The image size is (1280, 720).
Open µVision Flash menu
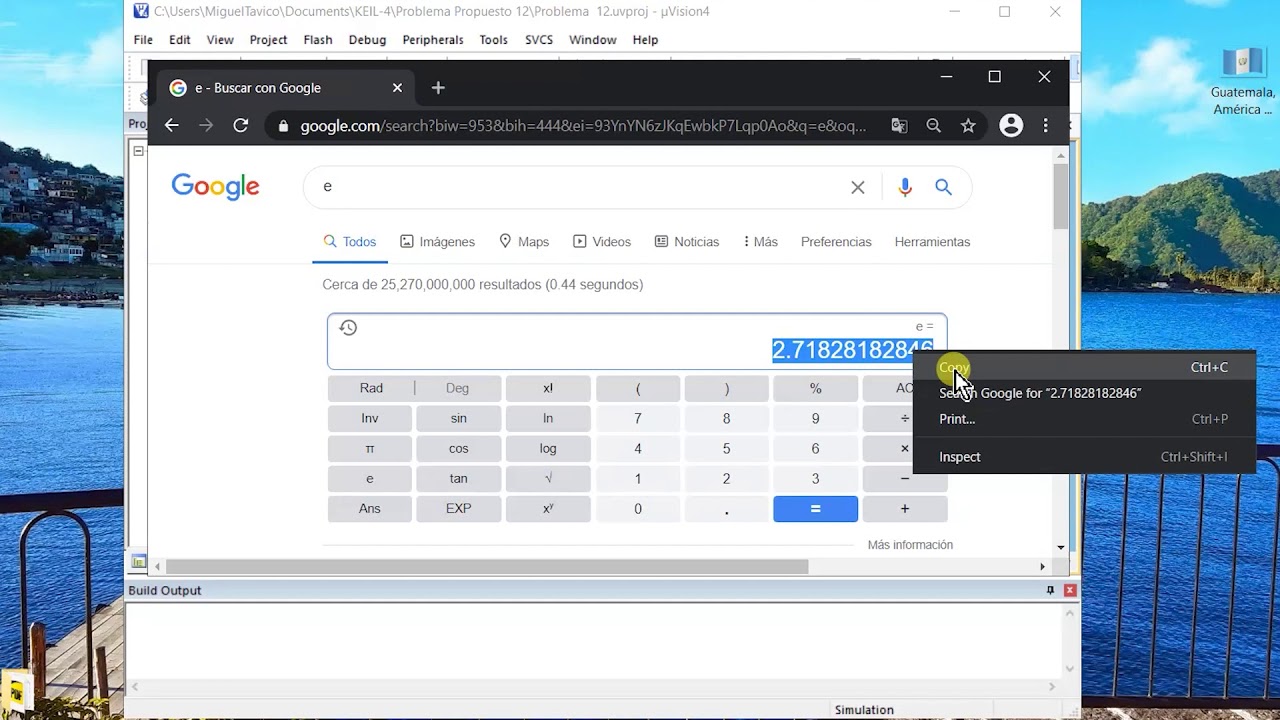pyautogui.click(x=318, y=40)
